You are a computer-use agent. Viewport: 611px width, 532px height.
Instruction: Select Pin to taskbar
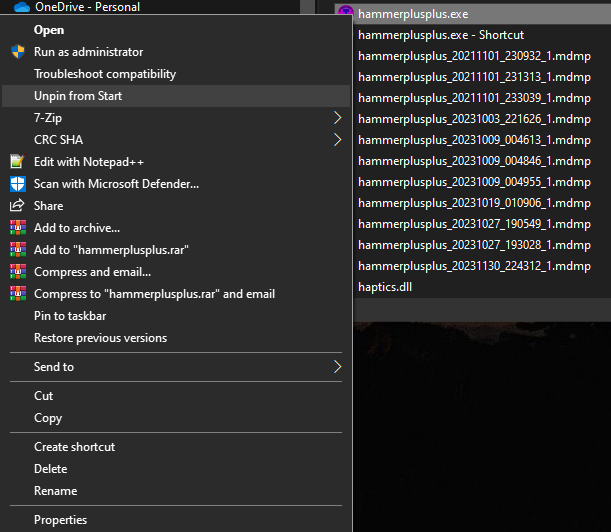pyautogui.click(x=176, y=316)
